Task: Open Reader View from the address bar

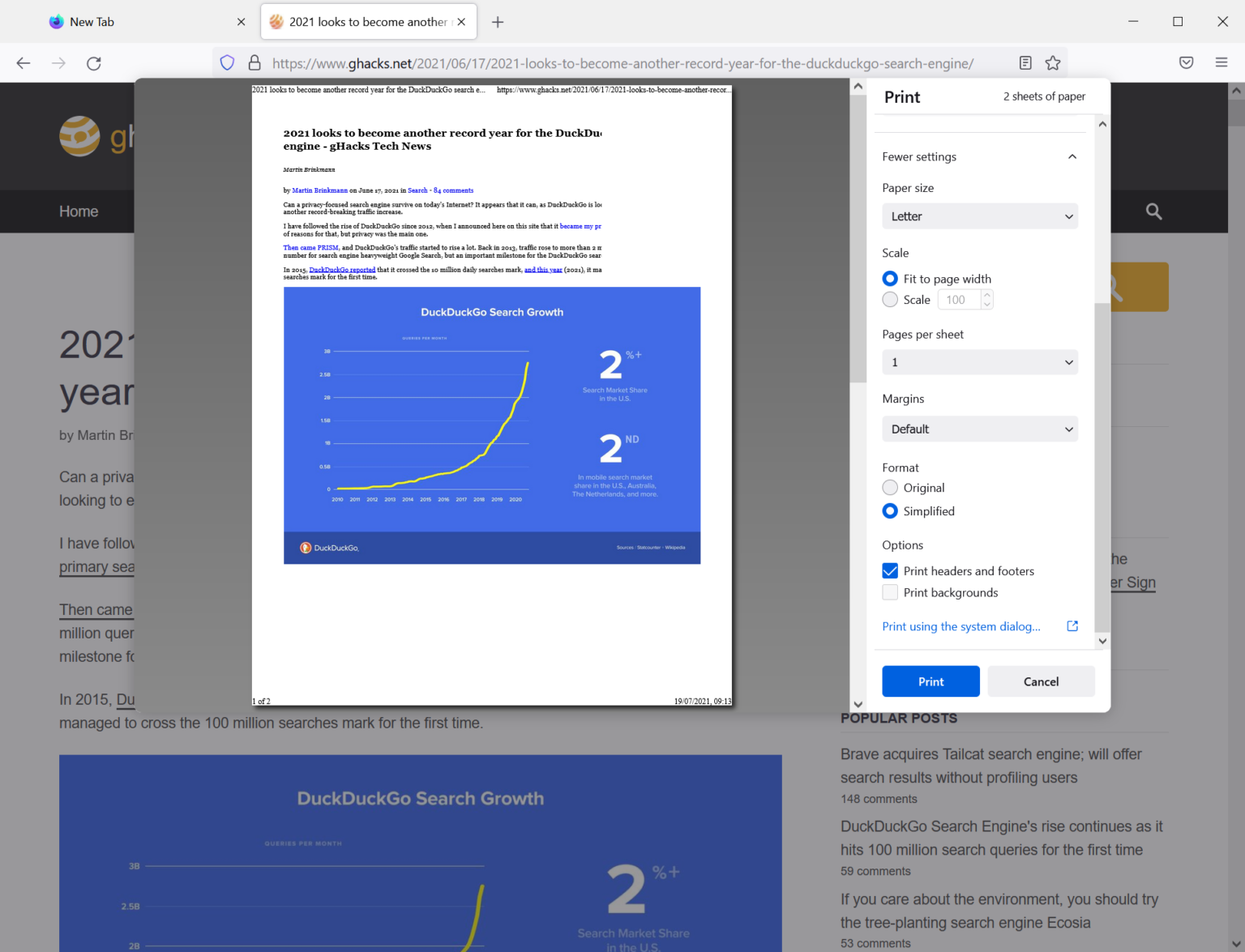Action: [x=1025, y=62]
